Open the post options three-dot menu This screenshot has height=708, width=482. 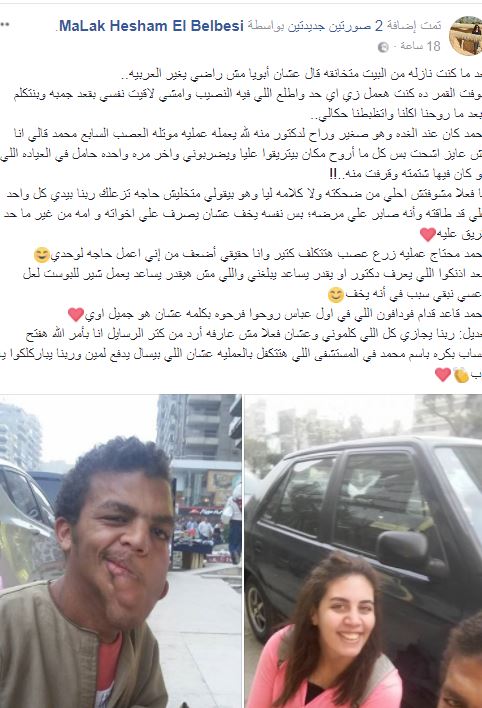click(5, 24)
